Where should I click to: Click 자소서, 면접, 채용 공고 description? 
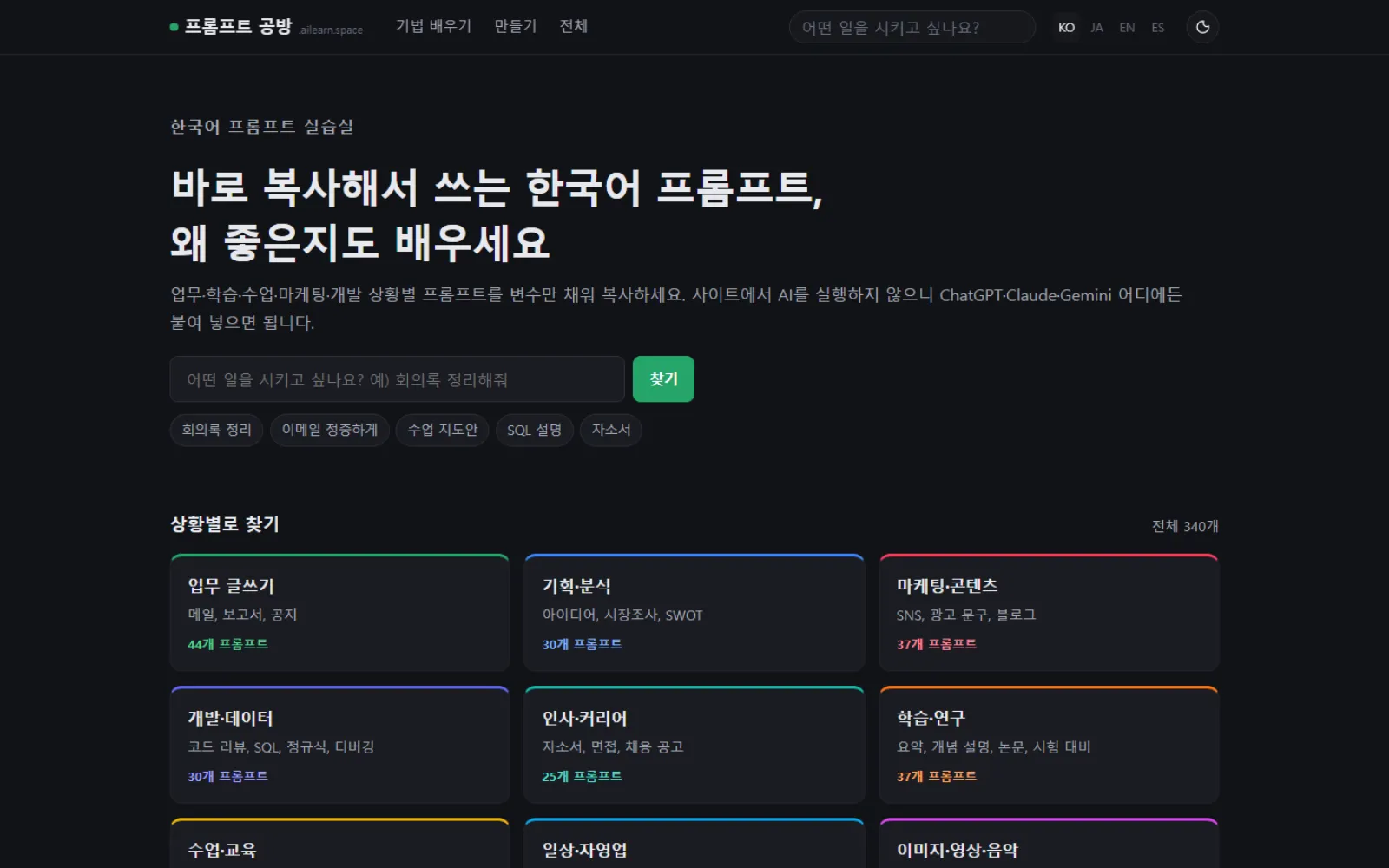pos(613,746)
